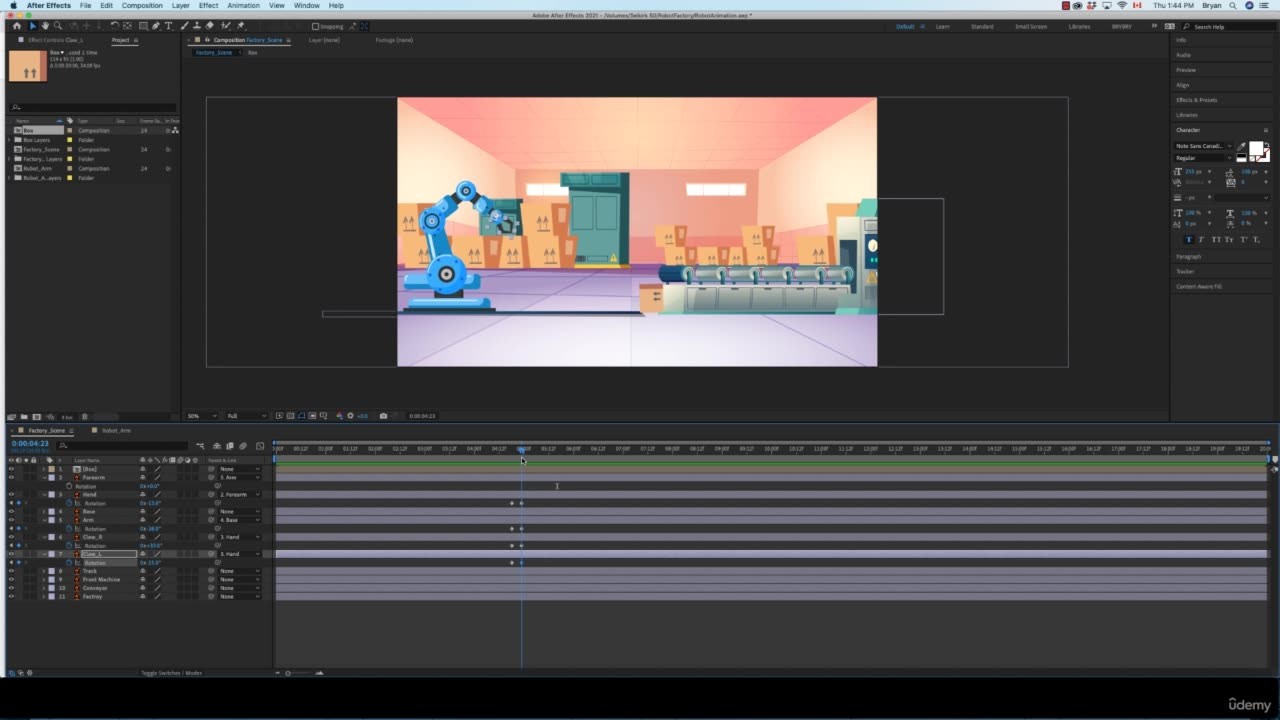The height and width of the screenshot is (720, 1280).
Task: Select the Rotation tool
Action: [115, 26]
